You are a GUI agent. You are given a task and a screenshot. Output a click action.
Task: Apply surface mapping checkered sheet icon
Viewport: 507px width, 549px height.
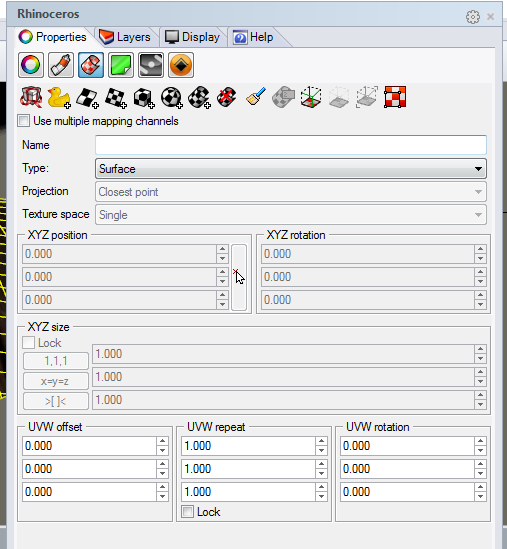[x=87, y=97]
